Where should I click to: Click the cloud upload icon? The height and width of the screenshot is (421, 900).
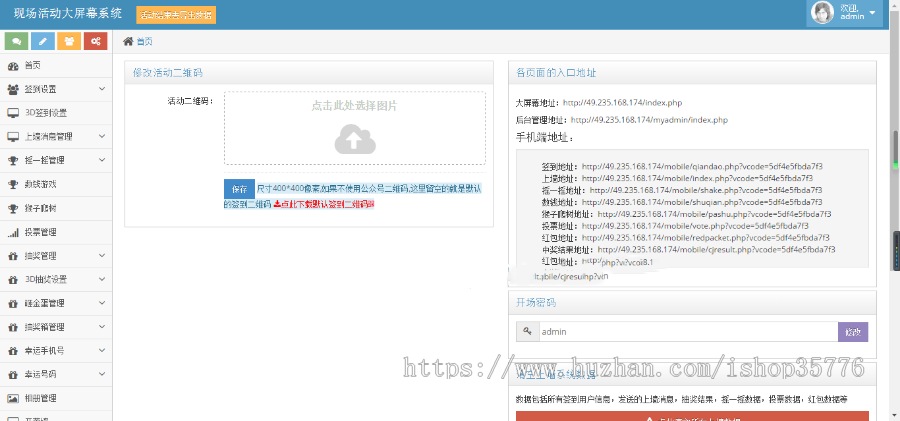click(x=354, y=139)
